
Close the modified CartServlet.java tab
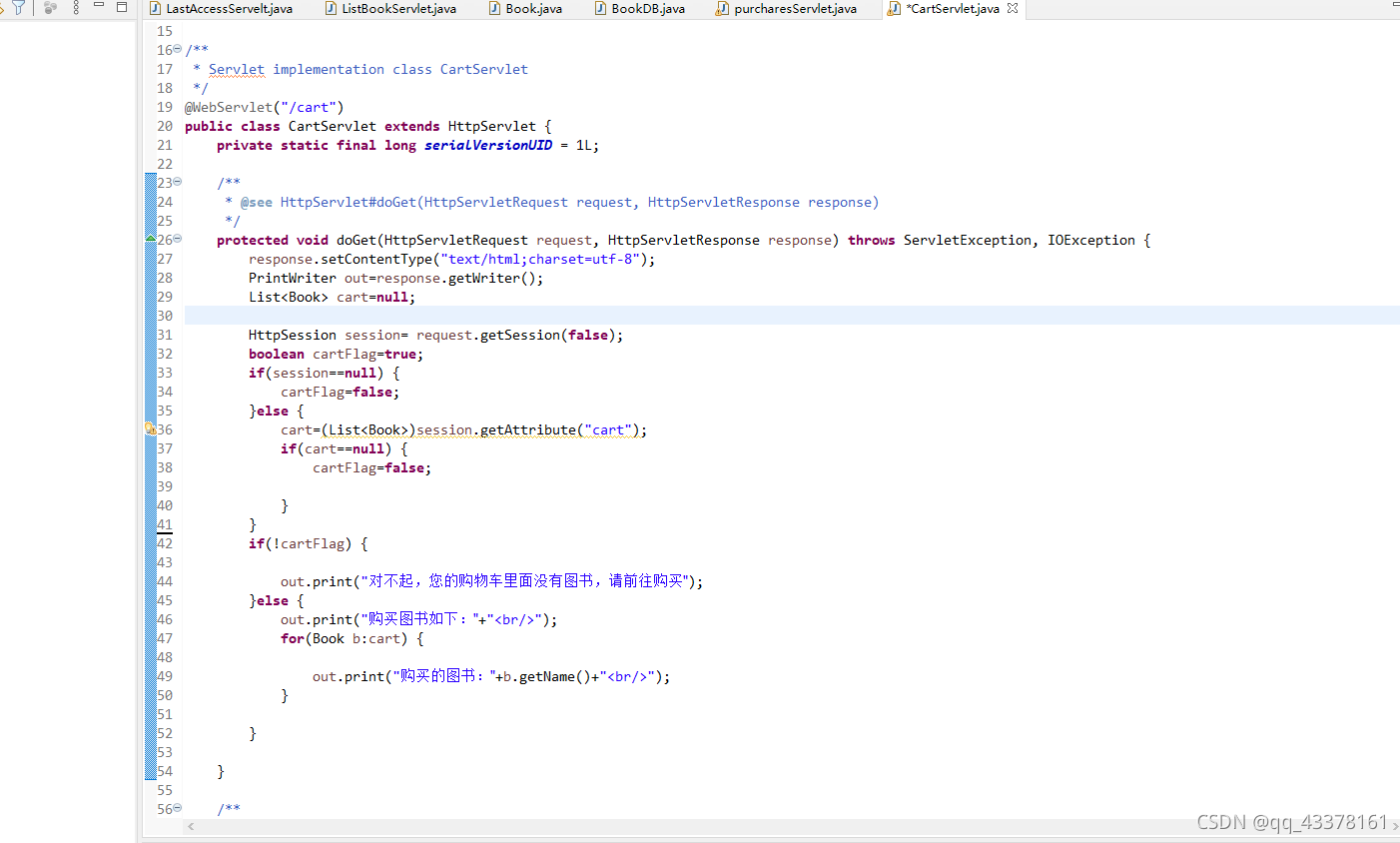tap(1014, 8)
